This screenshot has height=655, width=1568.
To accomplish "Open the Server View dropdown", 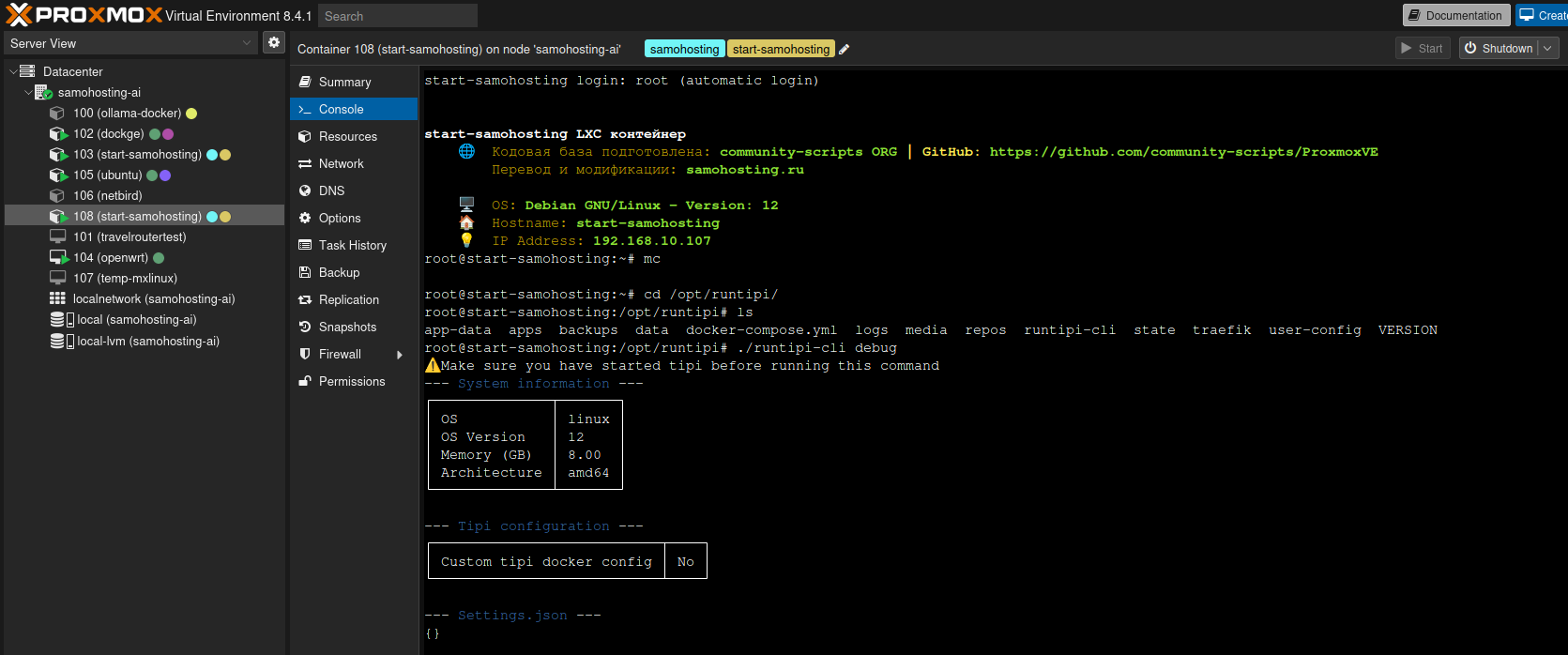I will pyautogui.click(x=248, y=43).
